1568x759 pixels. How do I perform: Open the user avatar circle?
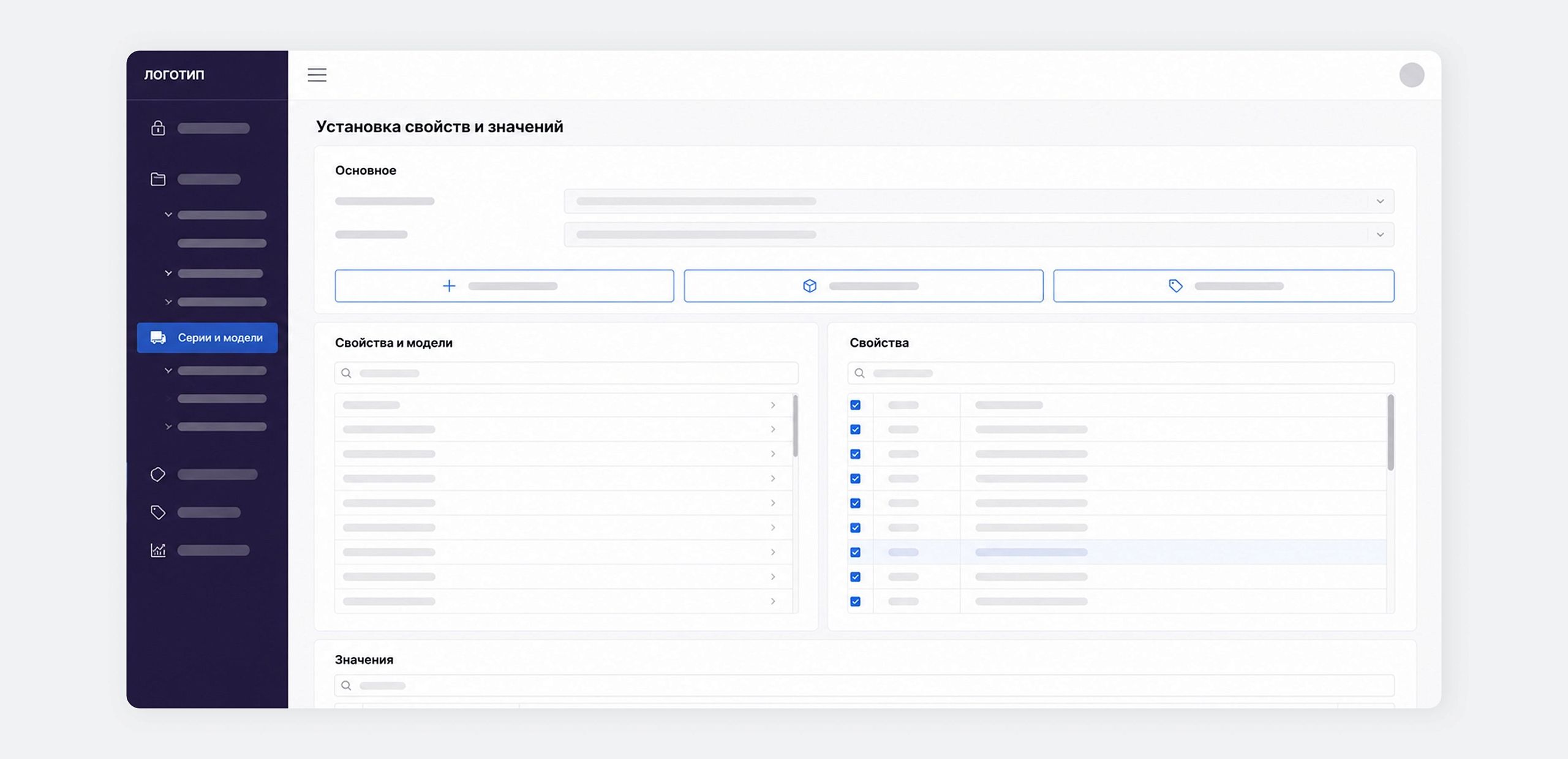point(1411,75)
